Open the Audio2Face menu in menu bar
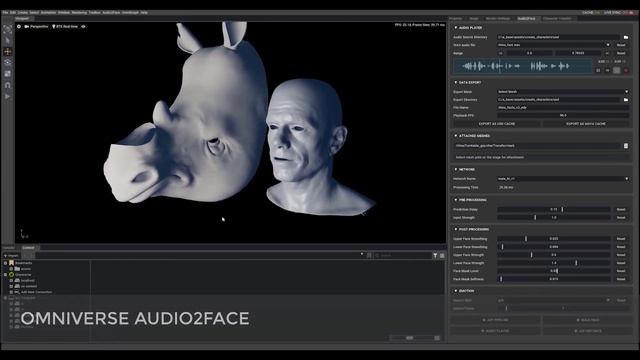Viewport: 640px width, 360px height. click(111, 13)
